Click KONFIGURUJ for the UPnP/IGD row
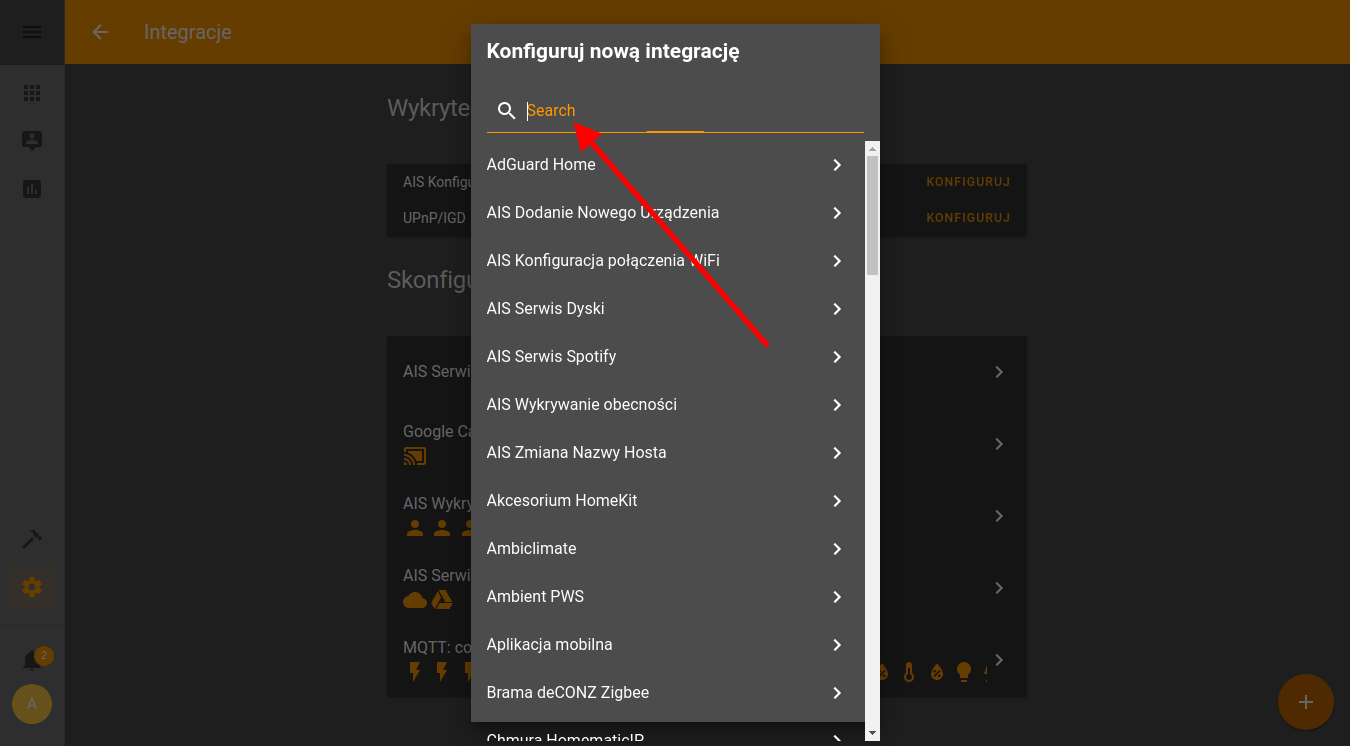 [968, 217]
